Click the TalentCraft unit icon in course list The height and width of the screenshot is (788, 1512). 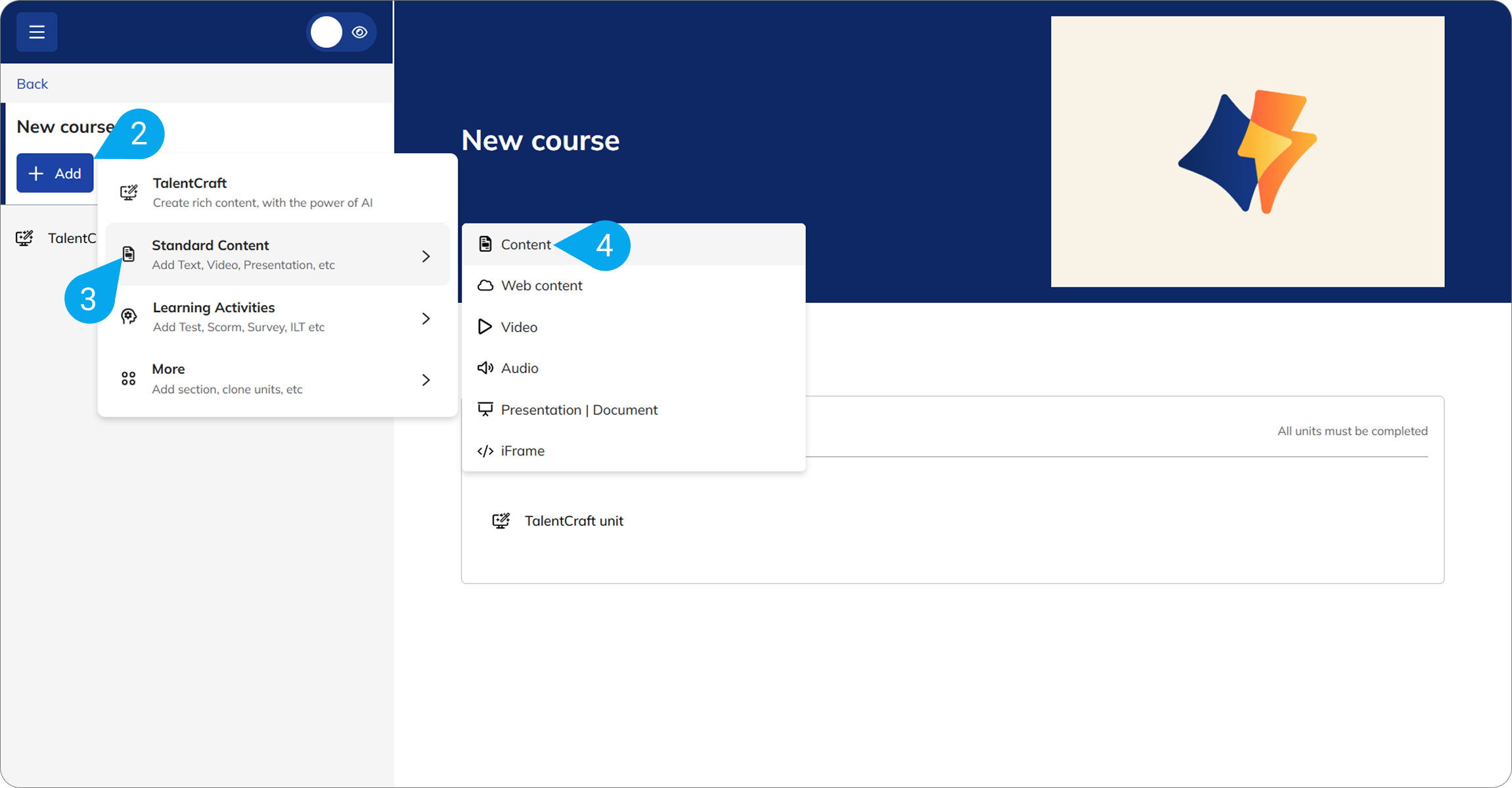pos(501,521)
